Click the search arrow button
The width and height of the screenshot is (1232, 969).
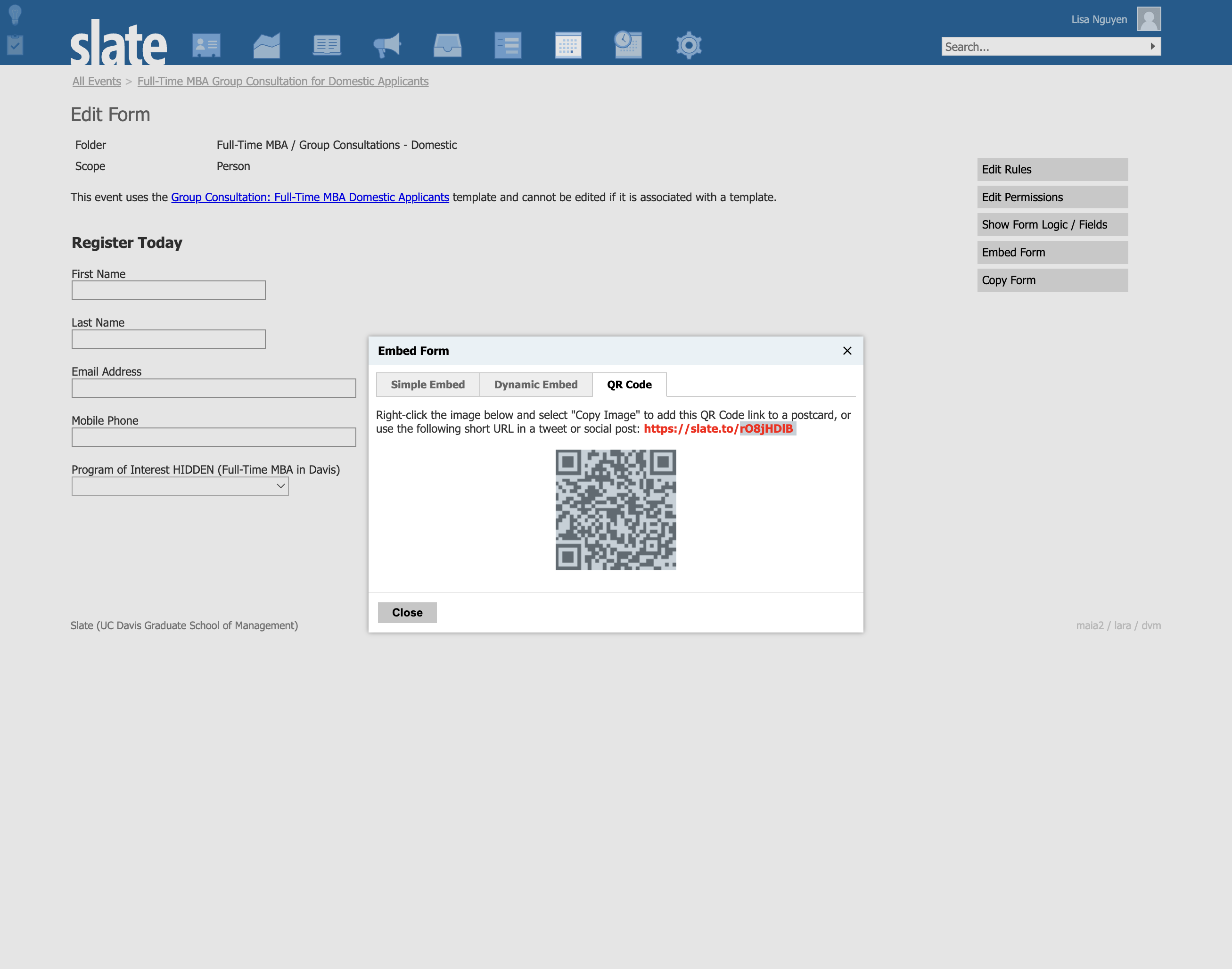coord(1153,47)
